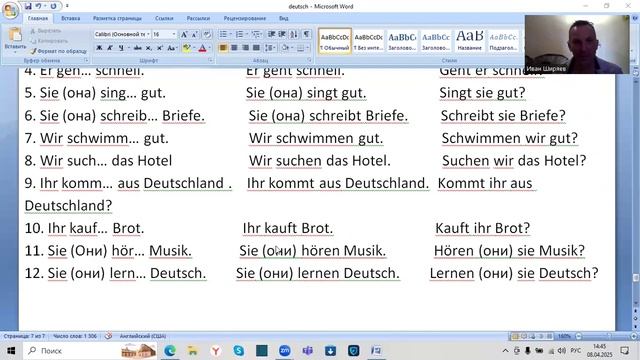Apply the Подзаголовок style
Screen dimensions: 640x360
[503, 41]
